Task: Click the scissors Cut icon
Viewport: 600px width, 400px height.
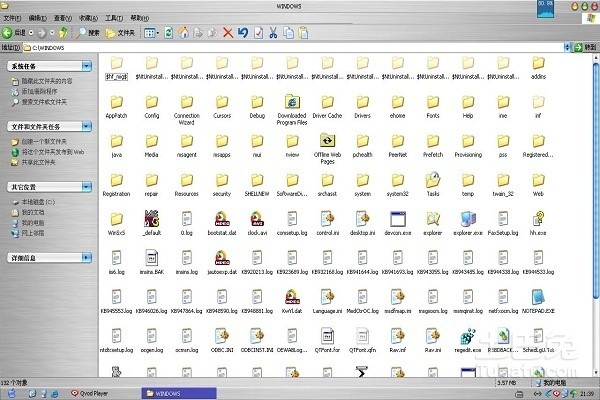Action: (273, 33)
